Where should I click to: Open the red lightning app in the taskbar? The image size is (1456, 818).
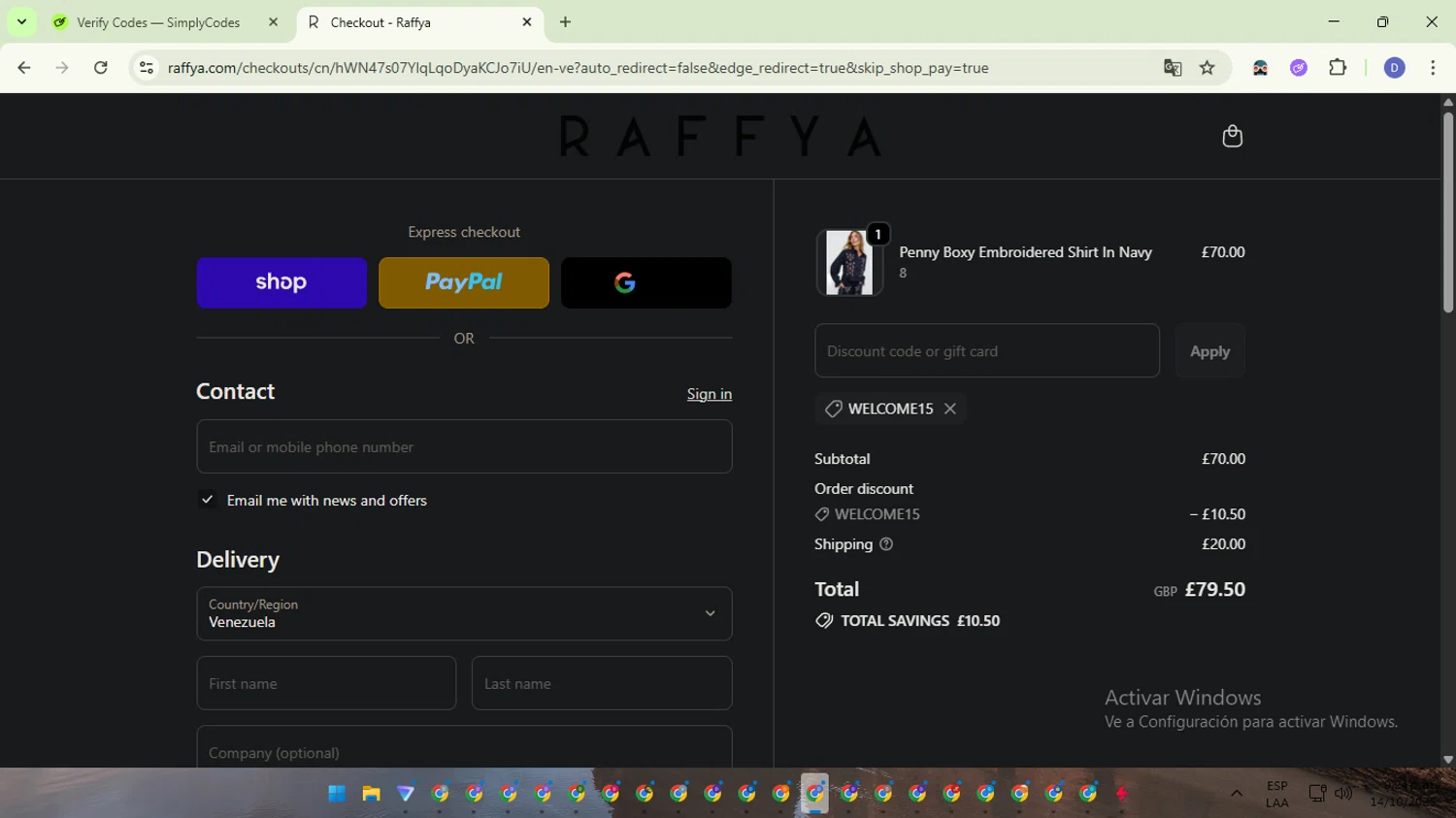[x=1122, y=794]
